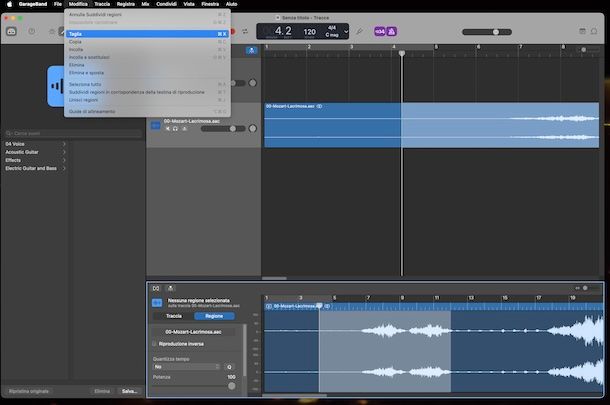The image size is (610, 405).
Task: Open the Library panel icon
Action: pos(11,32)
